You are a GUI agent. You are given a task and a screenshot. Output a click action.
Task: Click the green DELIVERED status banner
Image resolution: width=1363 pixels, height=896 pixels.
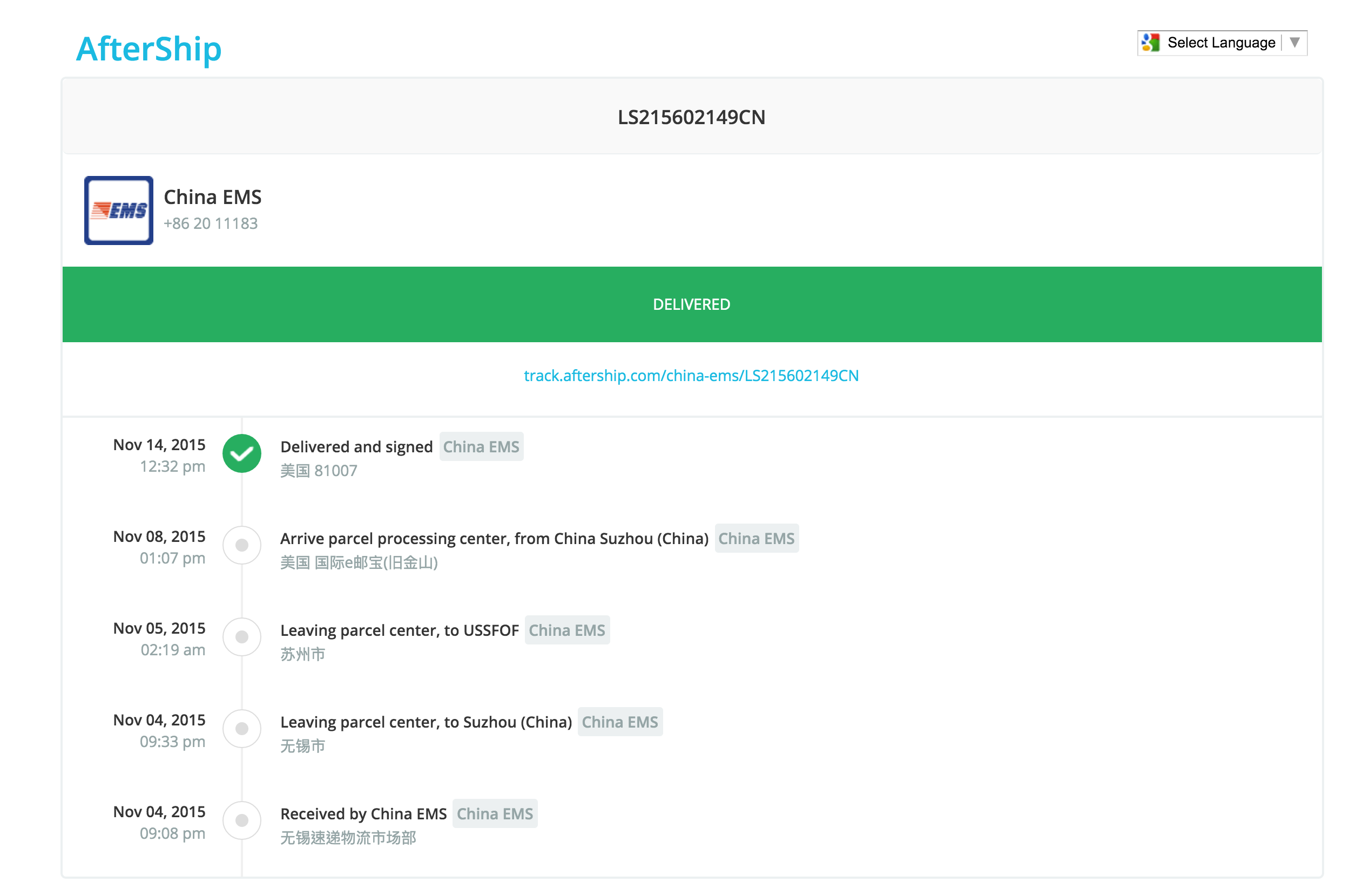691,304
